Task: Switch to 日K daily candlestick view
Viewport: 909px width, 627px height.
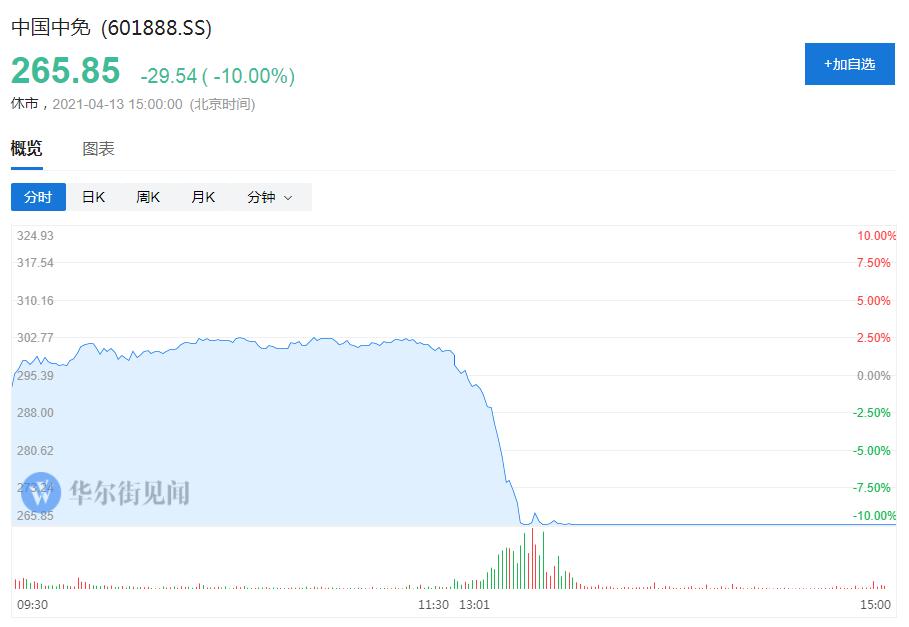Action: tap(93, 197)
